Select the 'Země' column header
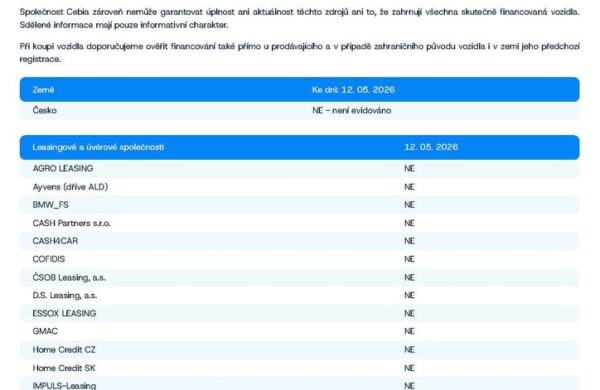The width and height of the screenshot is (600, 390). click(x=43, y=90)
